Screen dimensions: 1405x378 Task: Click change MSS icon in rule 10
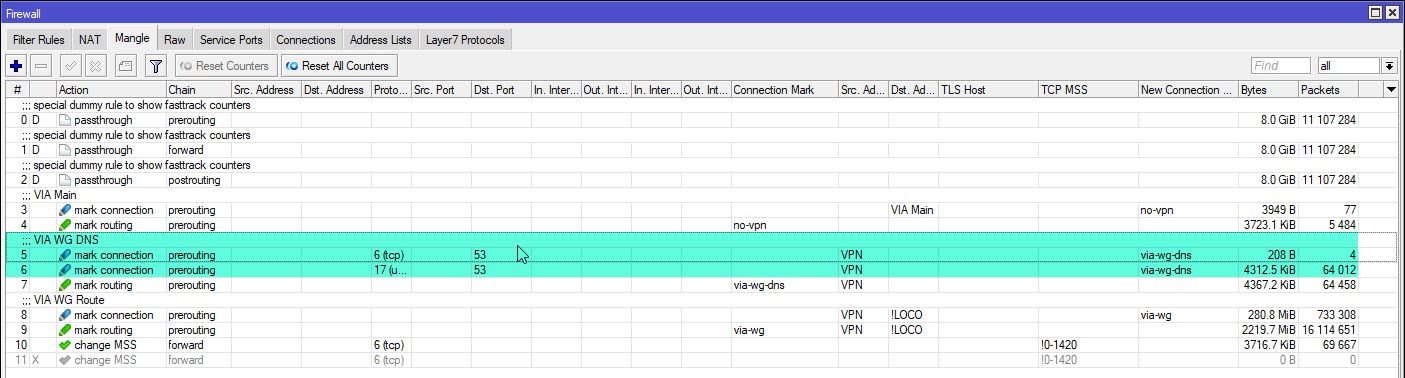pyautogui.click(x=65, y=345)
